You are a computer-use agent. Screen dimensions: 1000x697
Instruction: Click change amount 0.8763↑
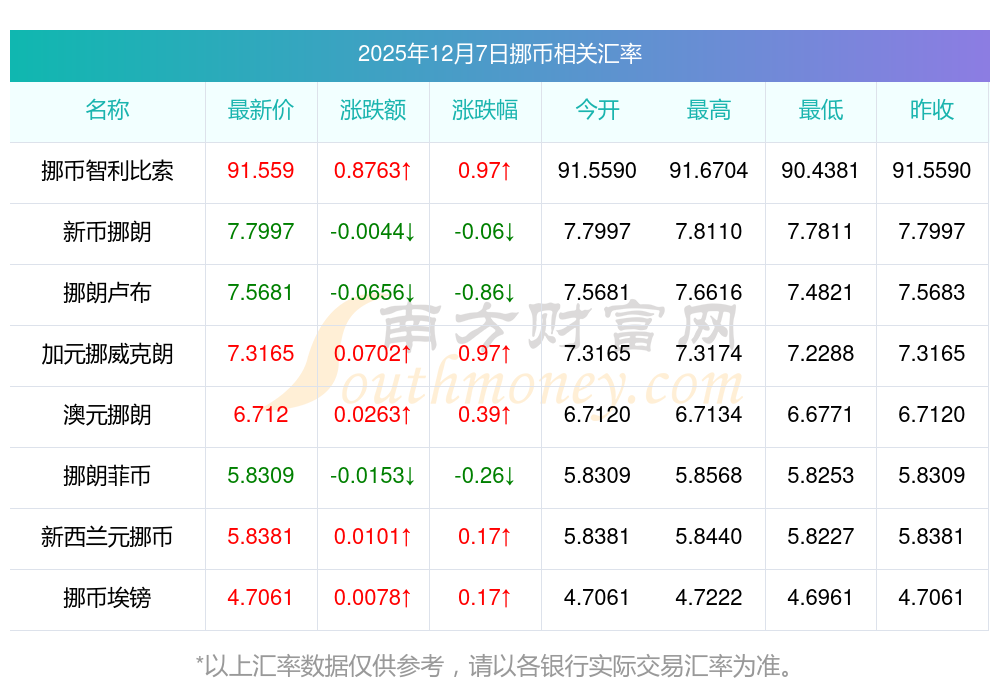(x=373, y=170)
